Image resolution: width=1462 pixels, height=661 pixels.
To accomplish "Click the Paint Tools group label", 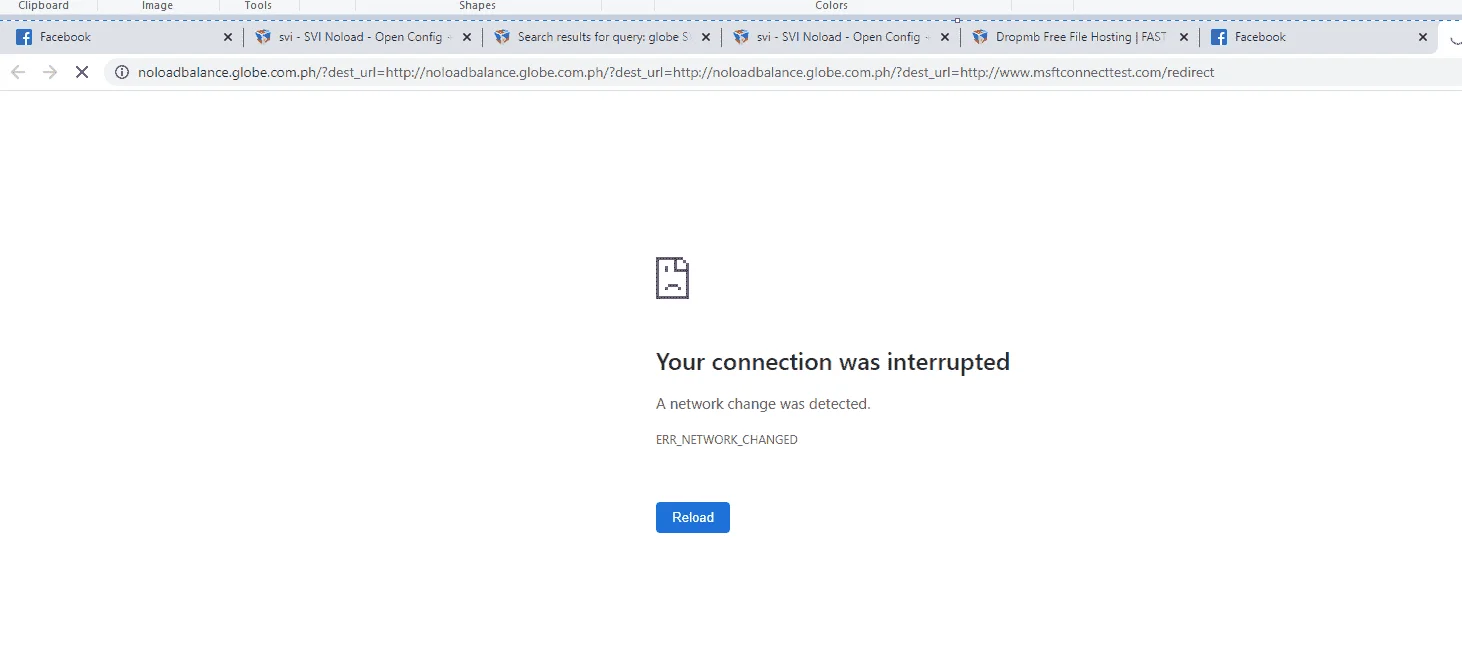I will (x=258, y=6).
